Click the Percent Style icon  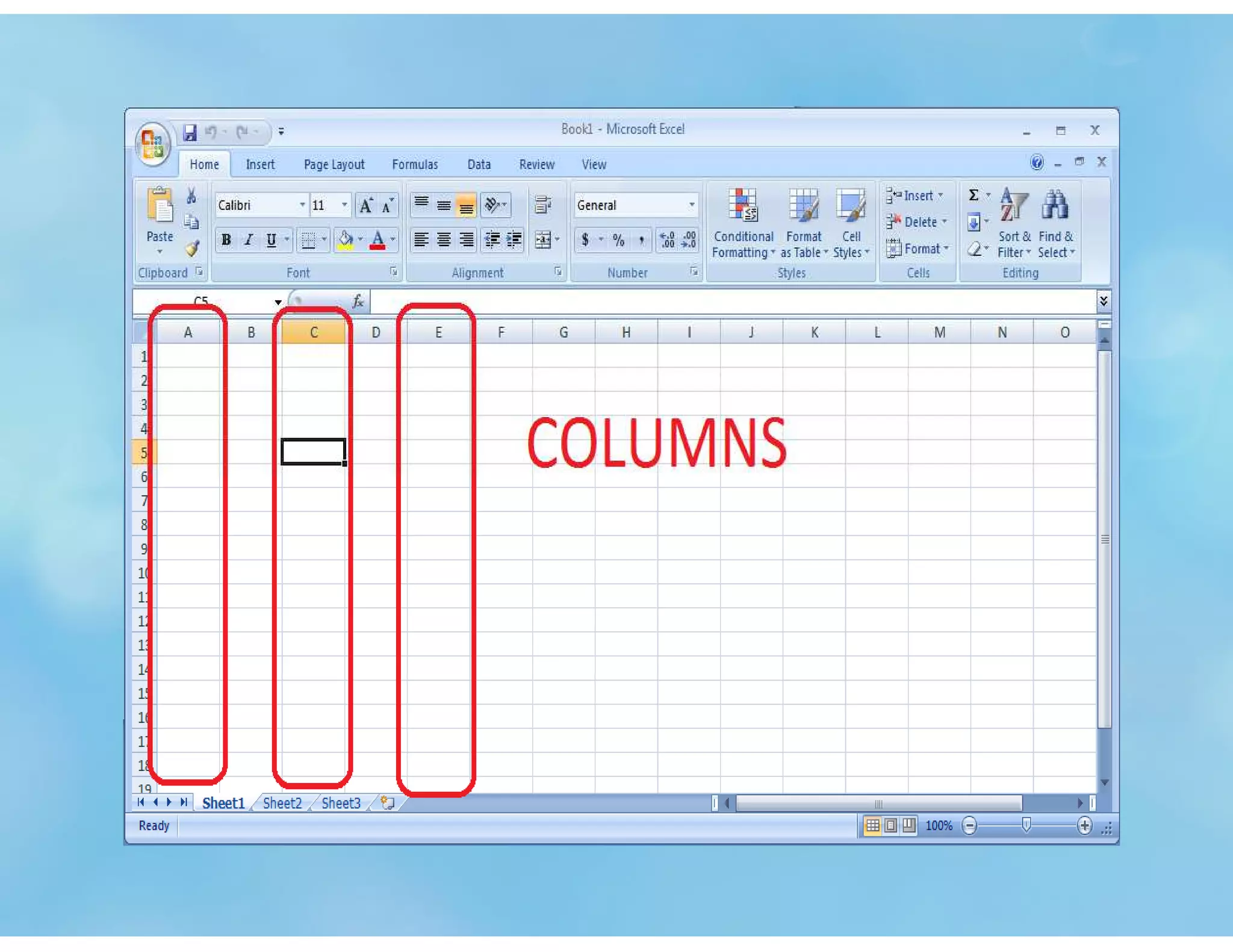point(618,240)
